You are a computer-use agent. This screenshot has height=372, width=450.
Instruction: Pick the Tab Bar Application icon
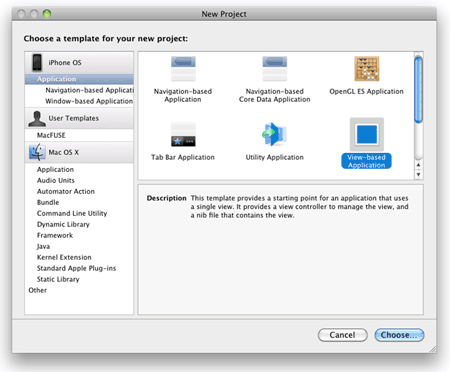pyautogui.click(x=183, y=135)
